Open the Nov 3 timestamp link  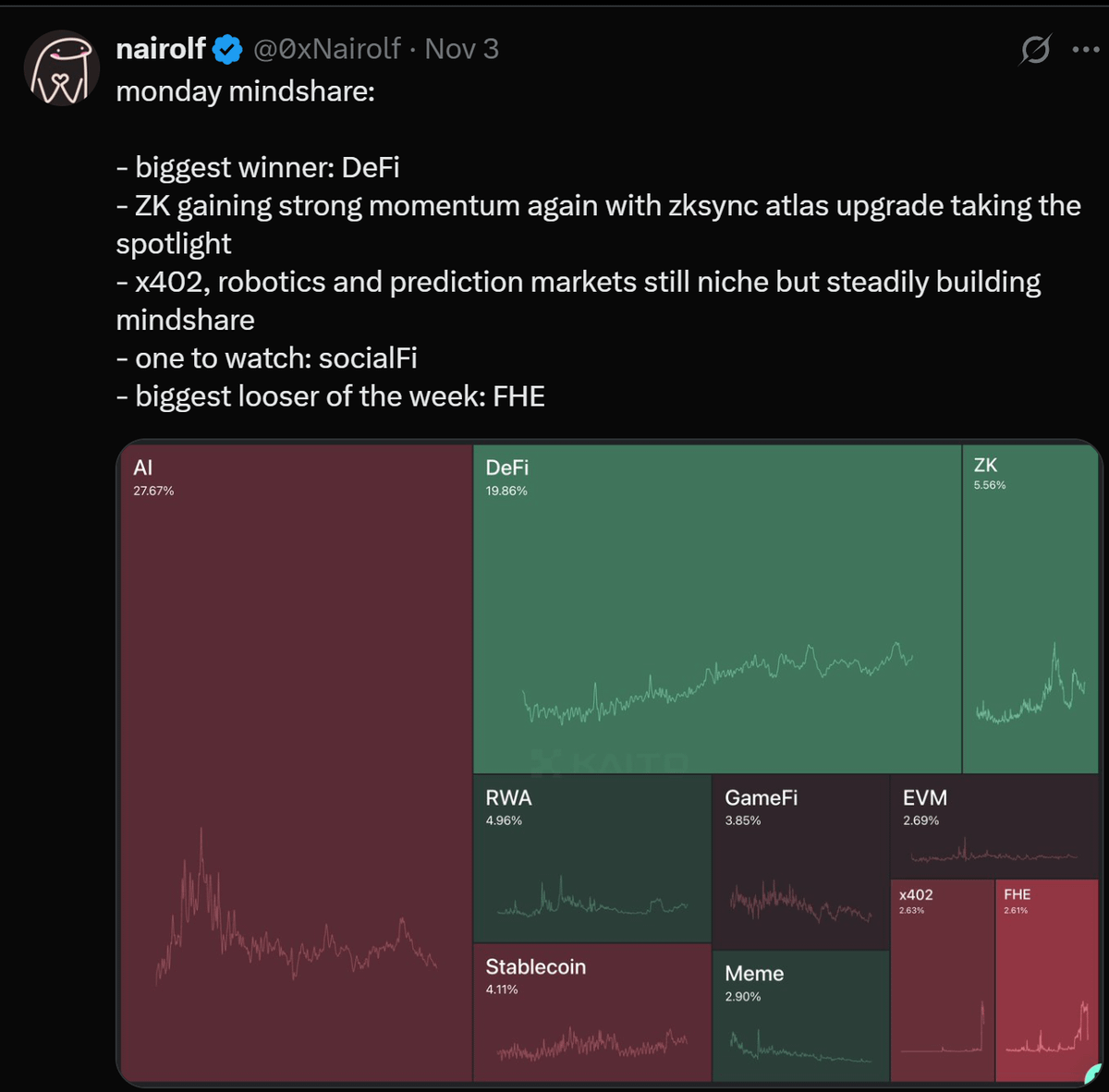[461, 49]
